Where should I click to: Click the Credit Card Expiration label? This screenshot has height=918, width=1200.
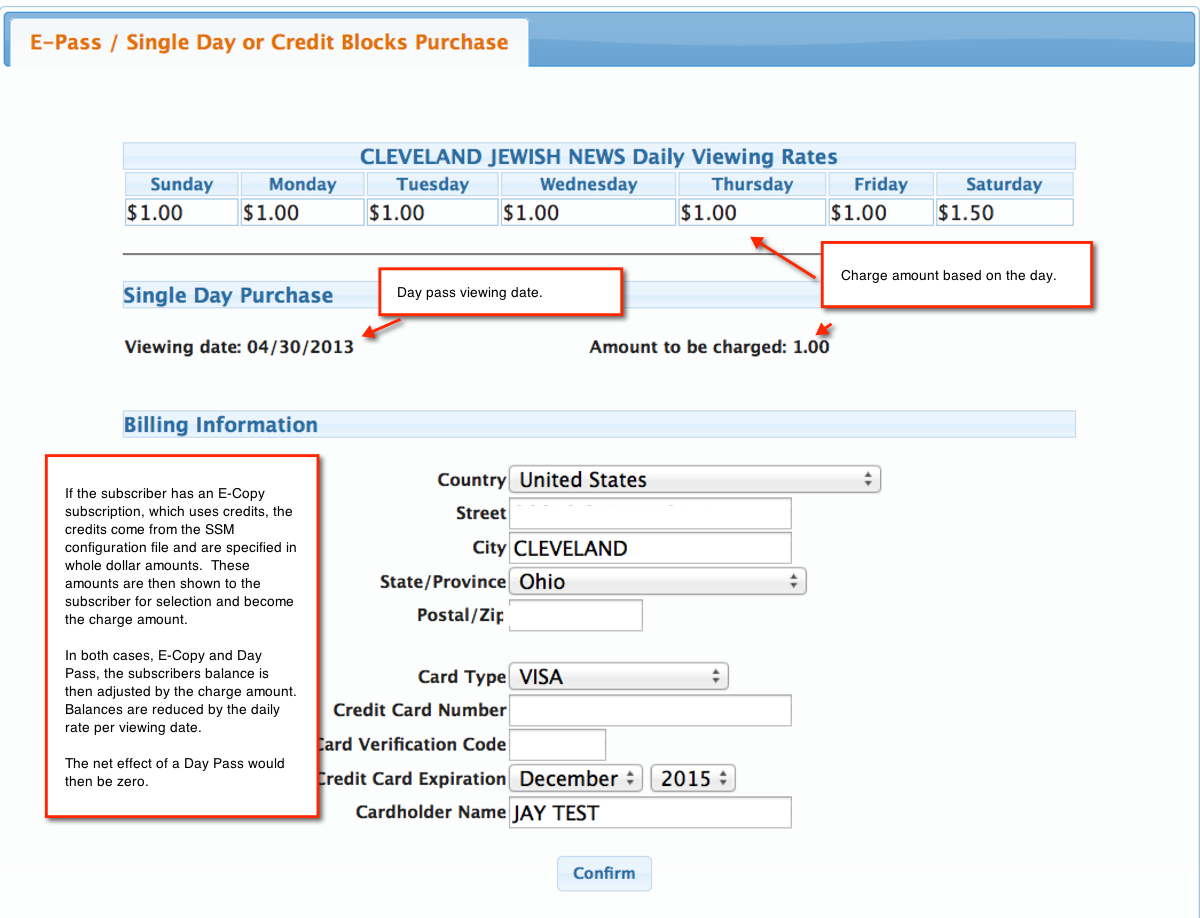pos(411,778)
